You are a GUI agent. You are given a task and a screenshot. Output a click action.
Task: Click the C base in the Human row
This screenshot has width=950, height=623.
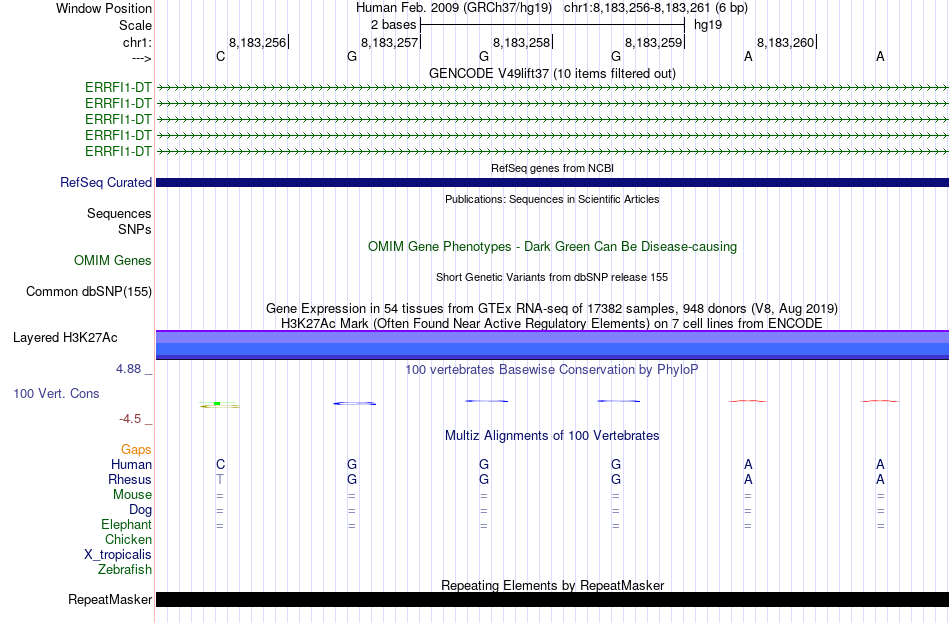tap(220, 464)
